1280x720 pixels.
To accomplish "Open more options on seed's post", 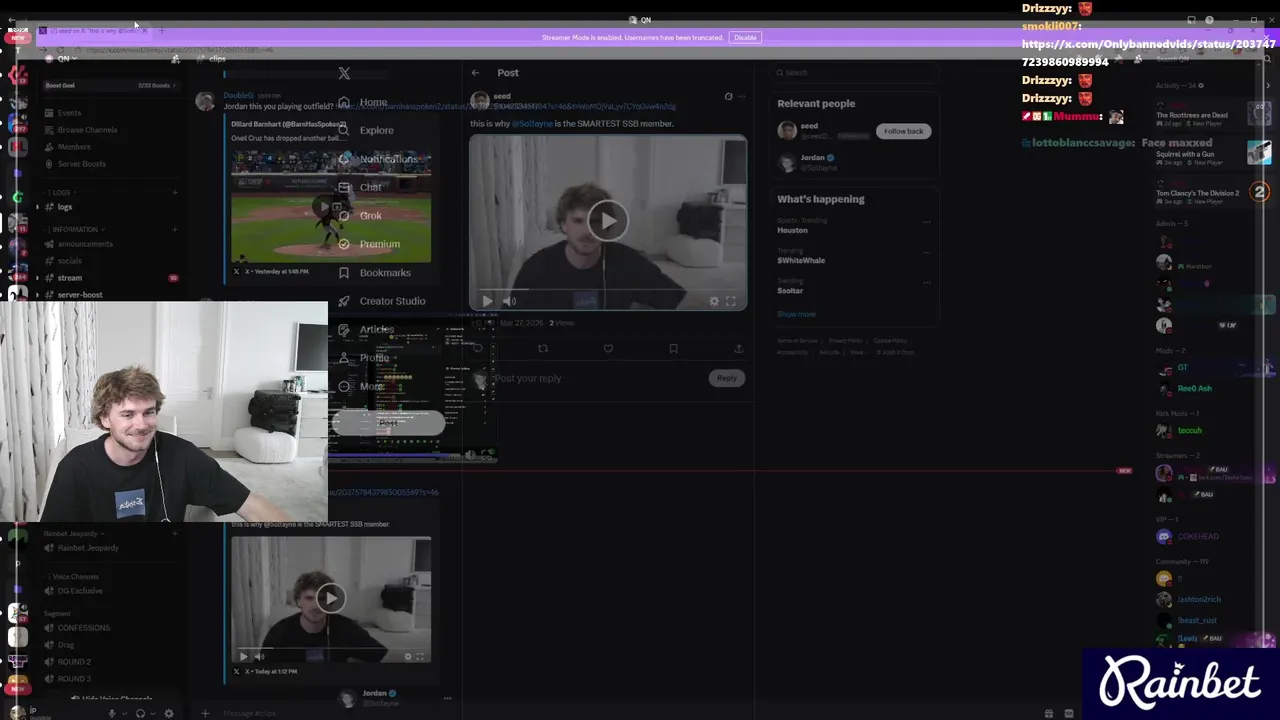I will pyautogui.click(x=741, y=97).
